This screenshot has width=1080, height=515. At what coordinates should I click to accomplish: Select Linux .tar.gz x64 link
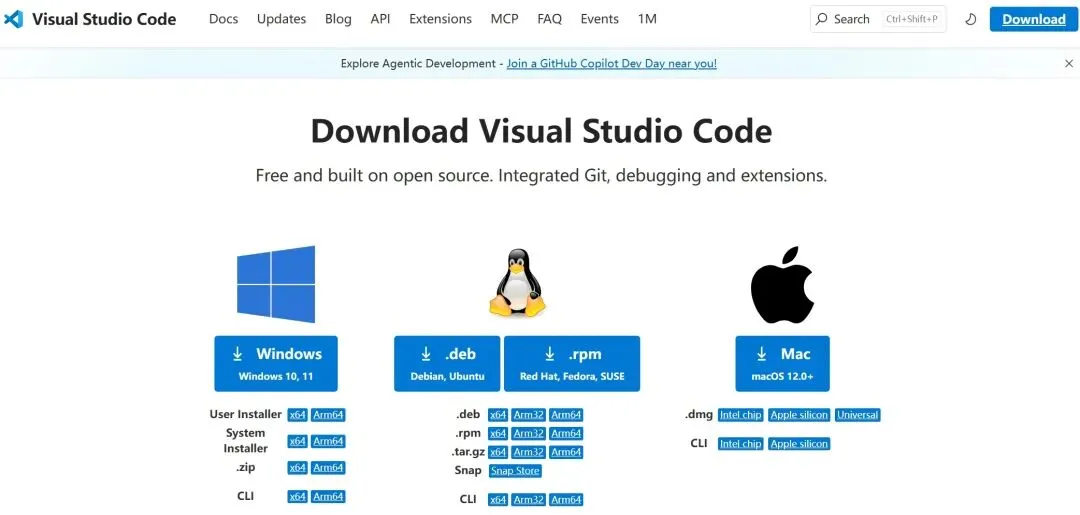click(498, 452)
